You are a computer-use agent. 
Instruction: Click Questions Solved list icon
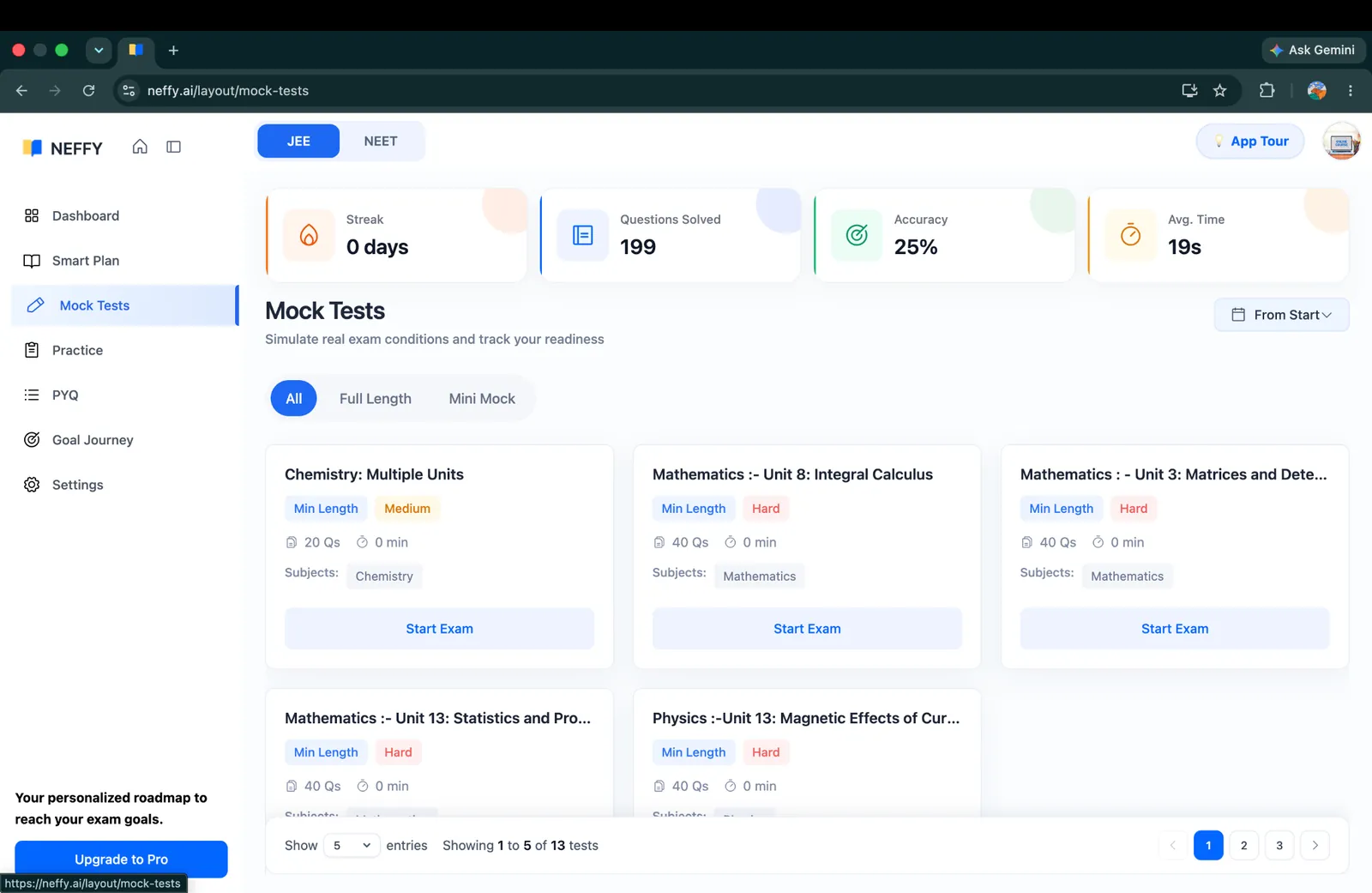click(x=583, y=235)
